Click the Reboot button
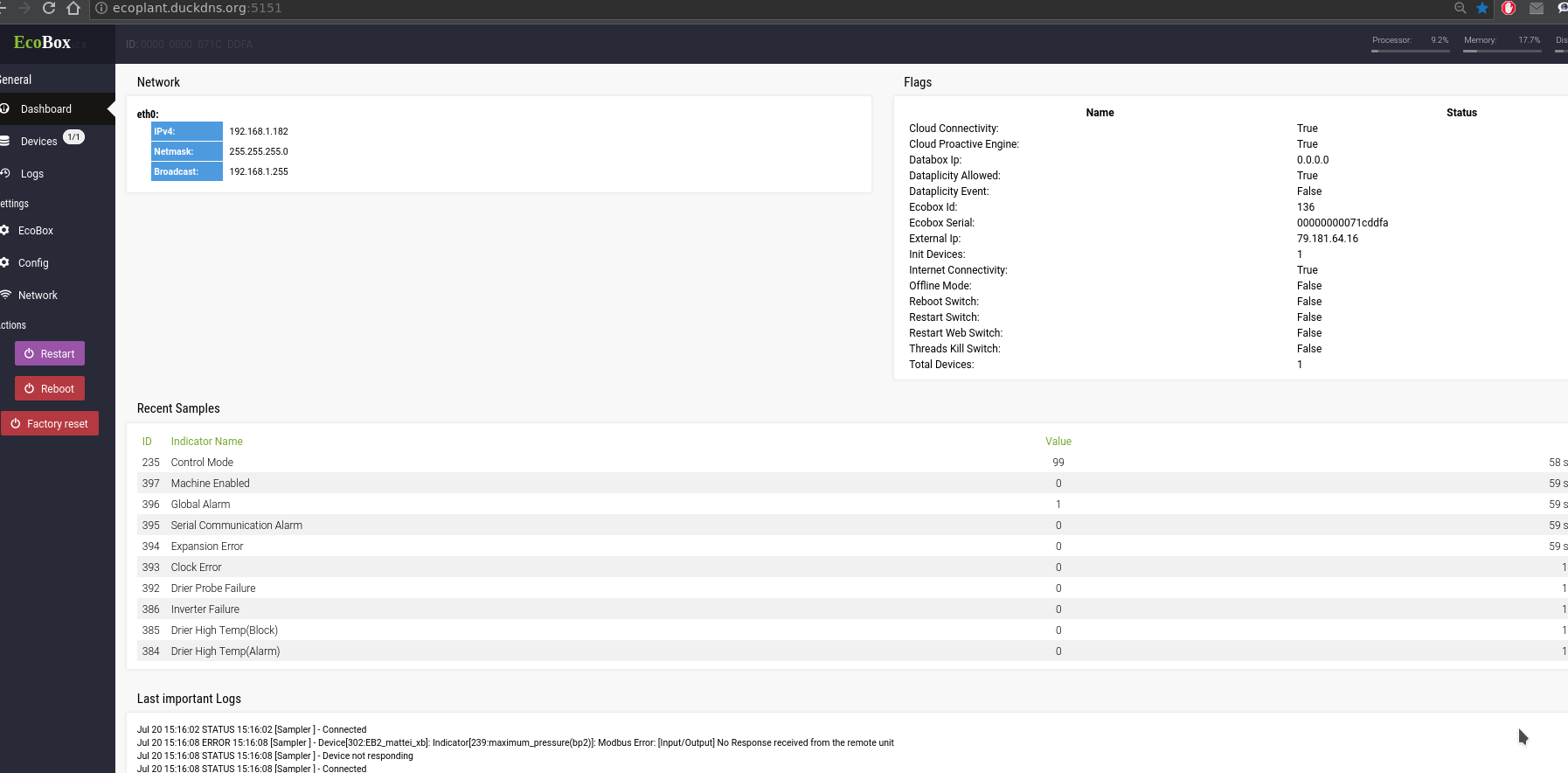Screen dimensions: 1568x773 coord(50,388)
